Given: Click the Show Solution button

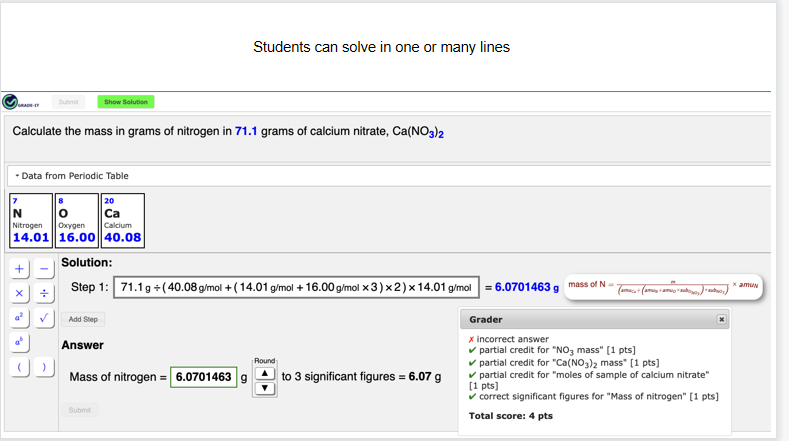Looking at the screenshot, I should click(126, 102).
